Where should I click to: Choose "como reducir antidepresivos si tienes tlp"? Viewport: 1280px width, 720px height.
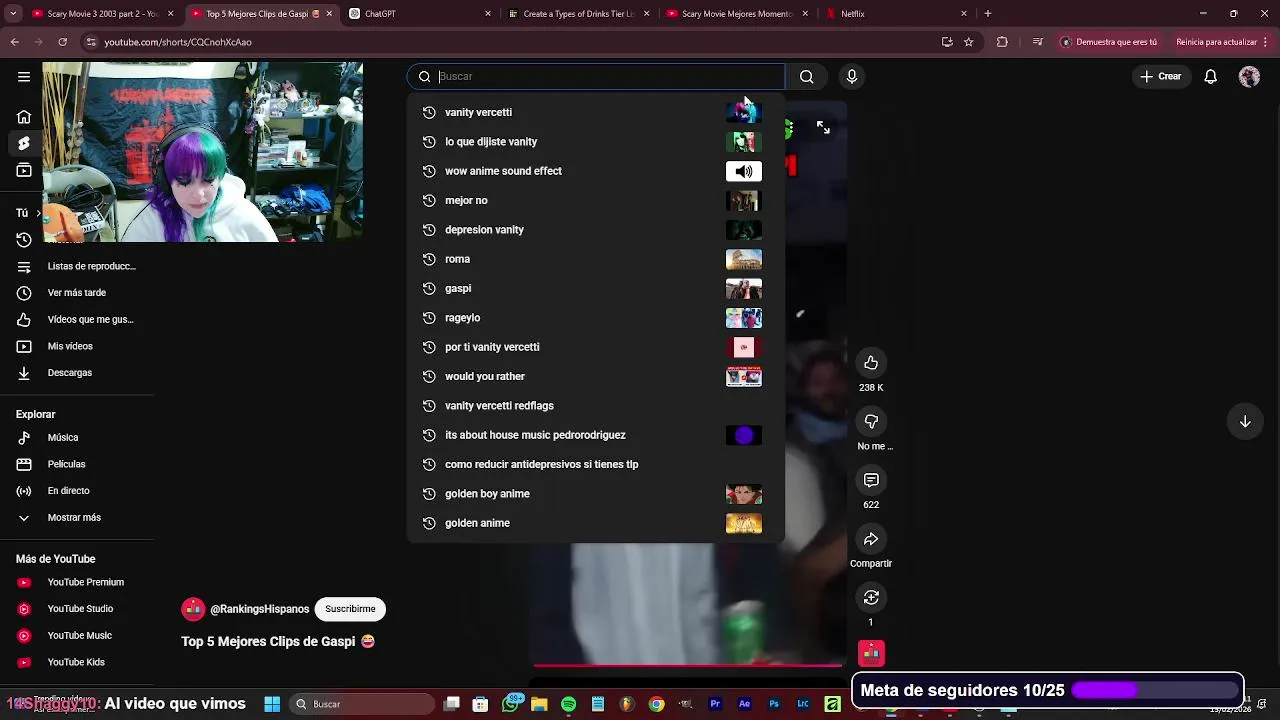pyautogui.click(x=596, y=464)
